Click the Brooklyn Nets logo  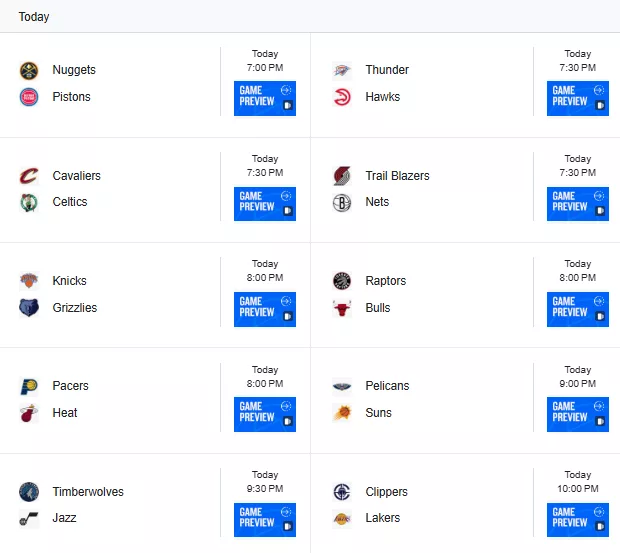[x=342, y=202]
